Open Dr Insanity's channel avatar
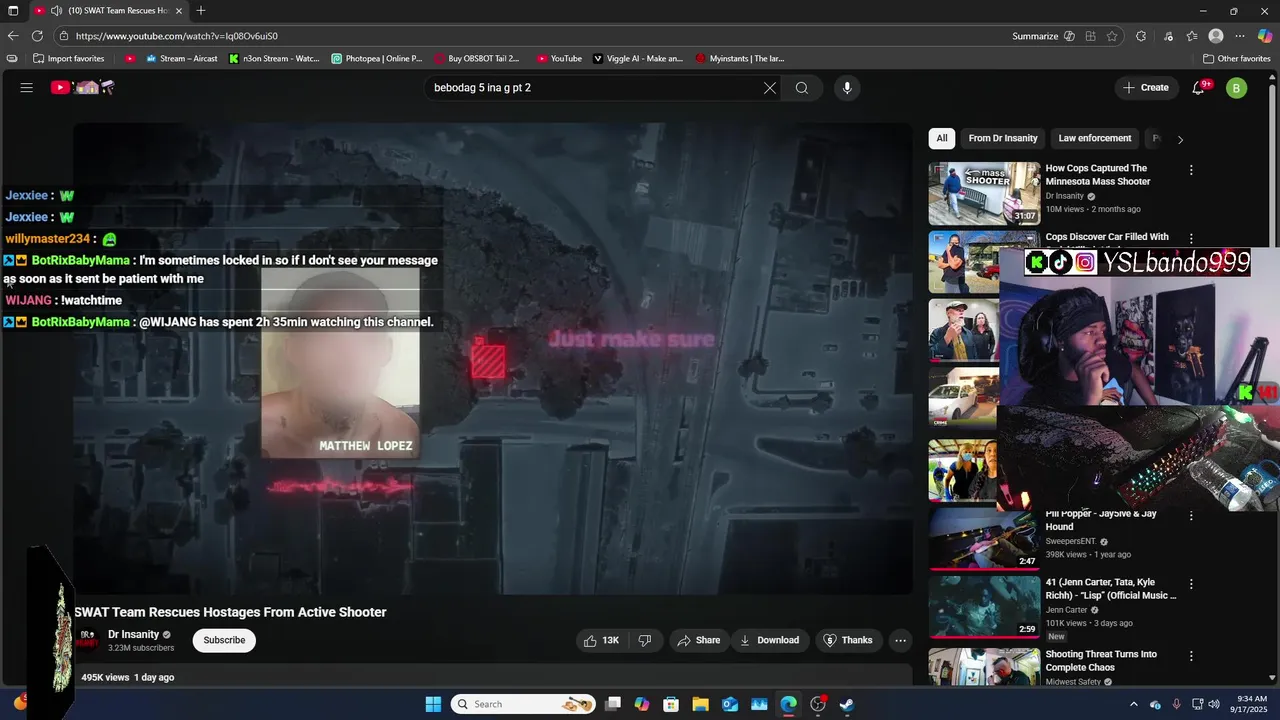 (x=87, y=640)
